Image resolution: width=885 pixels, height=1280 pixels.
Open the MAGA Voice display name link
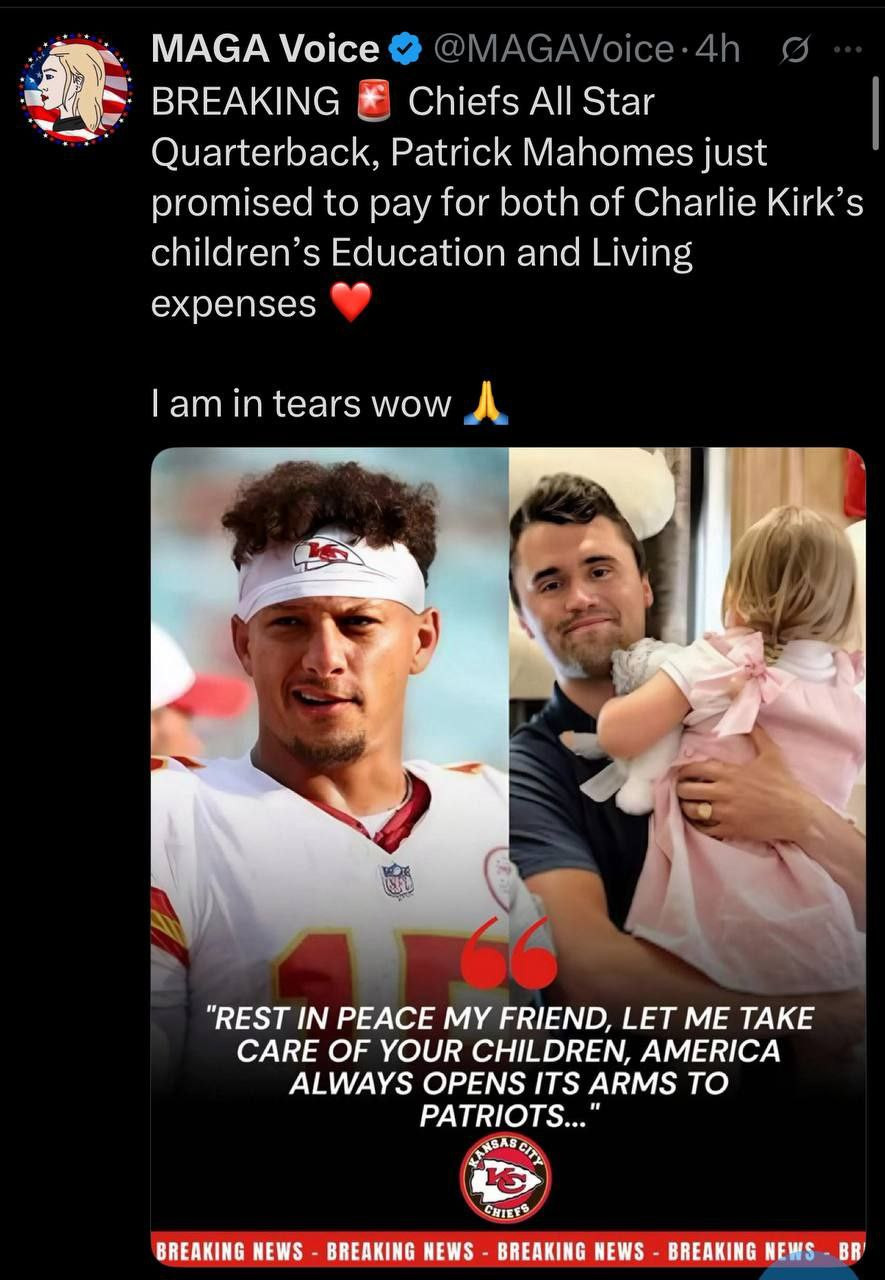265,49
